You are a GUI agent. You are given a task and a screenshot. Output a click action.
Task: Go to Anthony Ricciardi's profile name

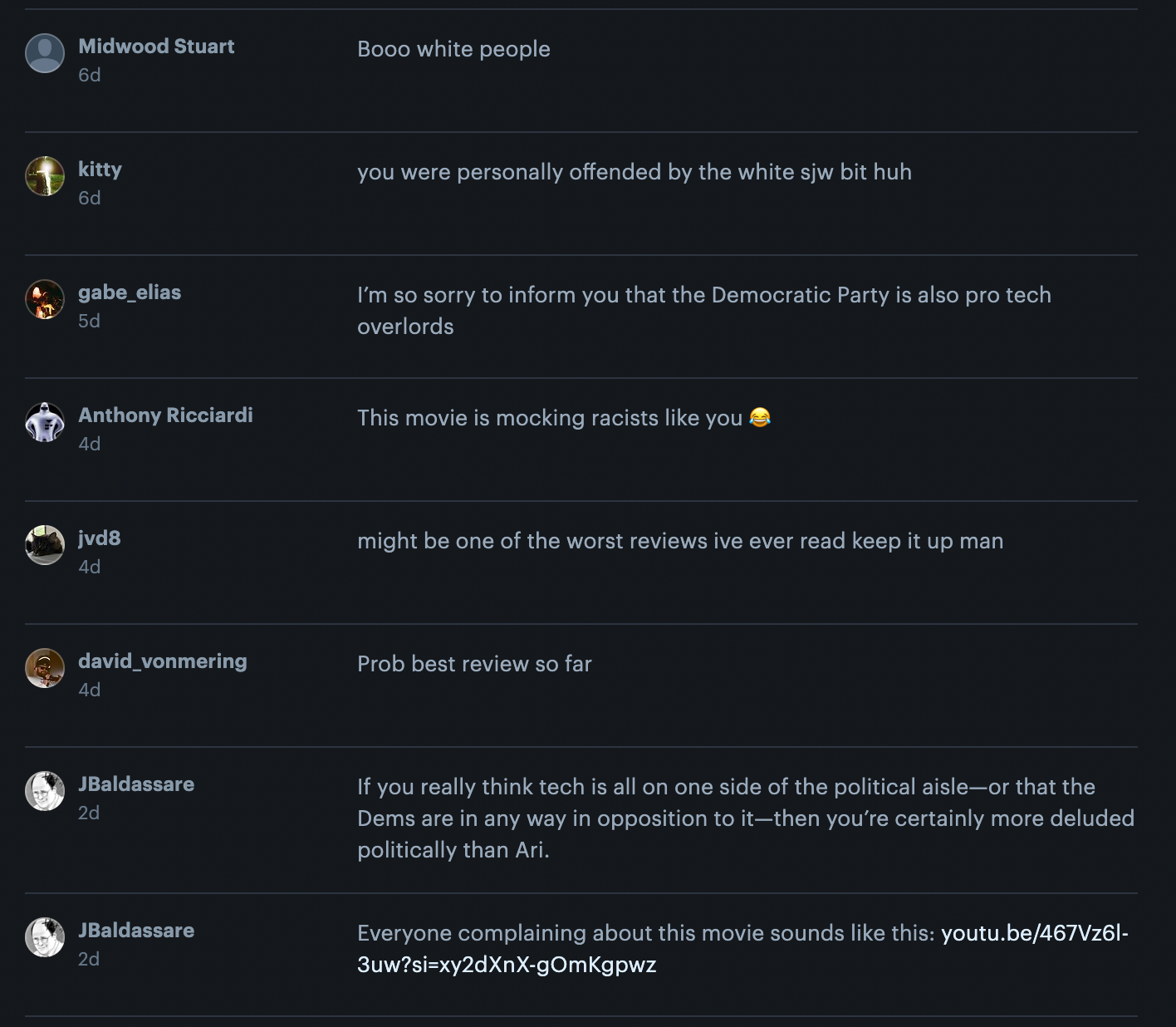[165, 415]
